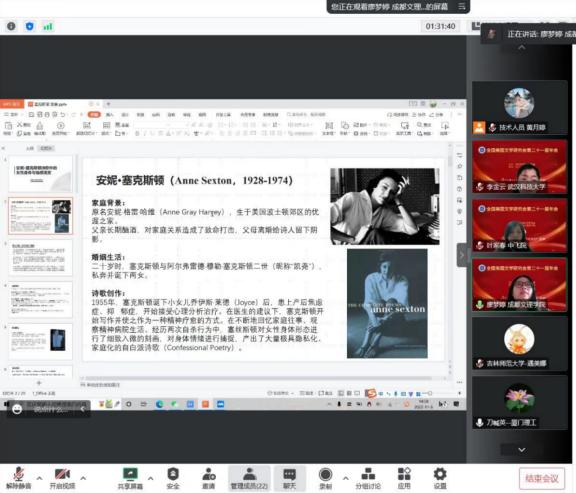This screenshot has width=576, height=493.
Task: Unmute microphone with 解除静音 button
Action: (x=19, y=478)
